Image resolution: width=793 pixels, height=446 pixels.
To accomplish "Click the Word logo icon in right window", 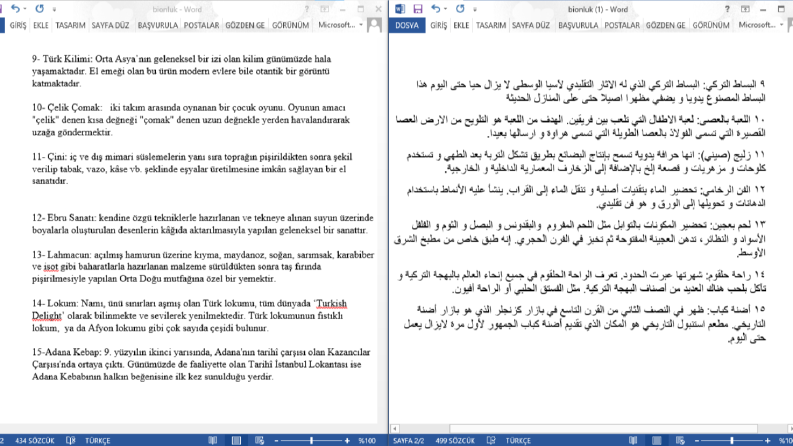I will tap(400, 9).
